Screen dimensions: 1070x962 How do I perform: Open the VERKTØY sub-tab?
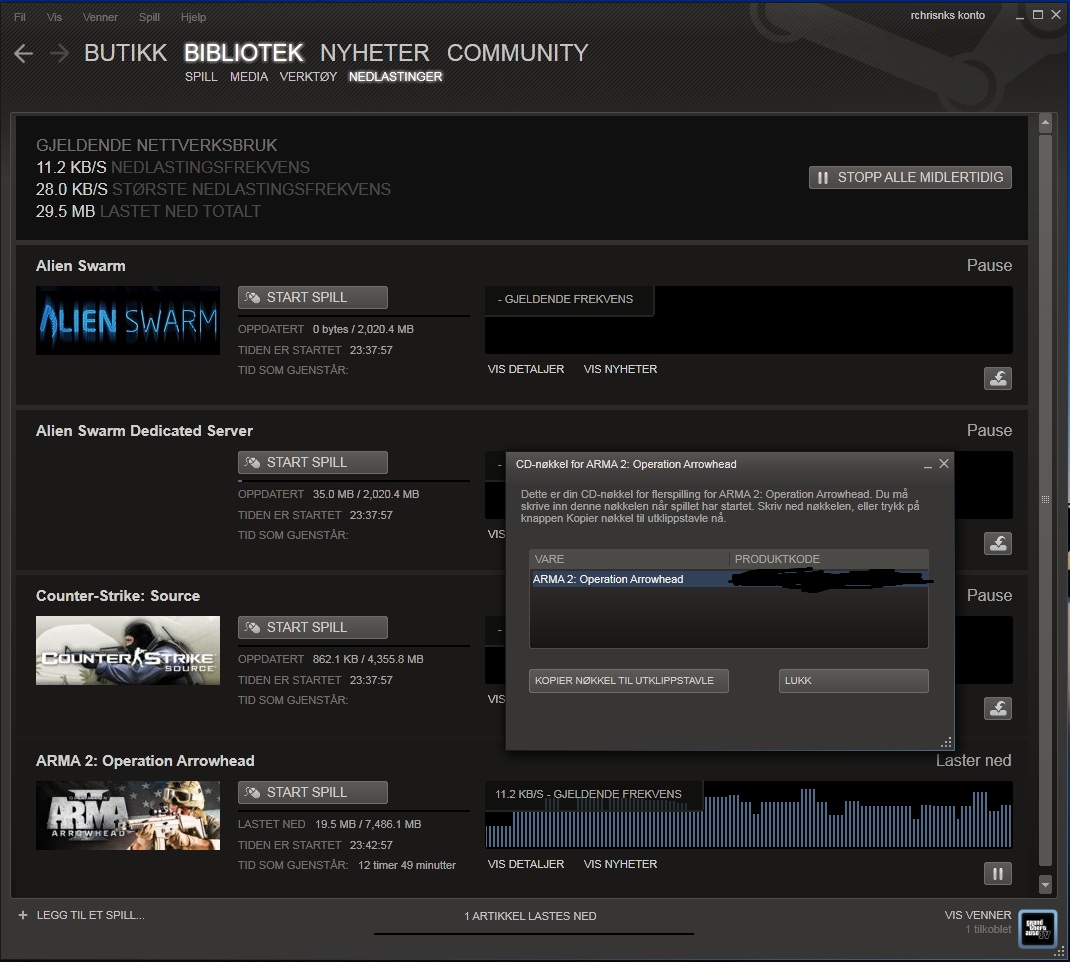(x=308, y=76)
